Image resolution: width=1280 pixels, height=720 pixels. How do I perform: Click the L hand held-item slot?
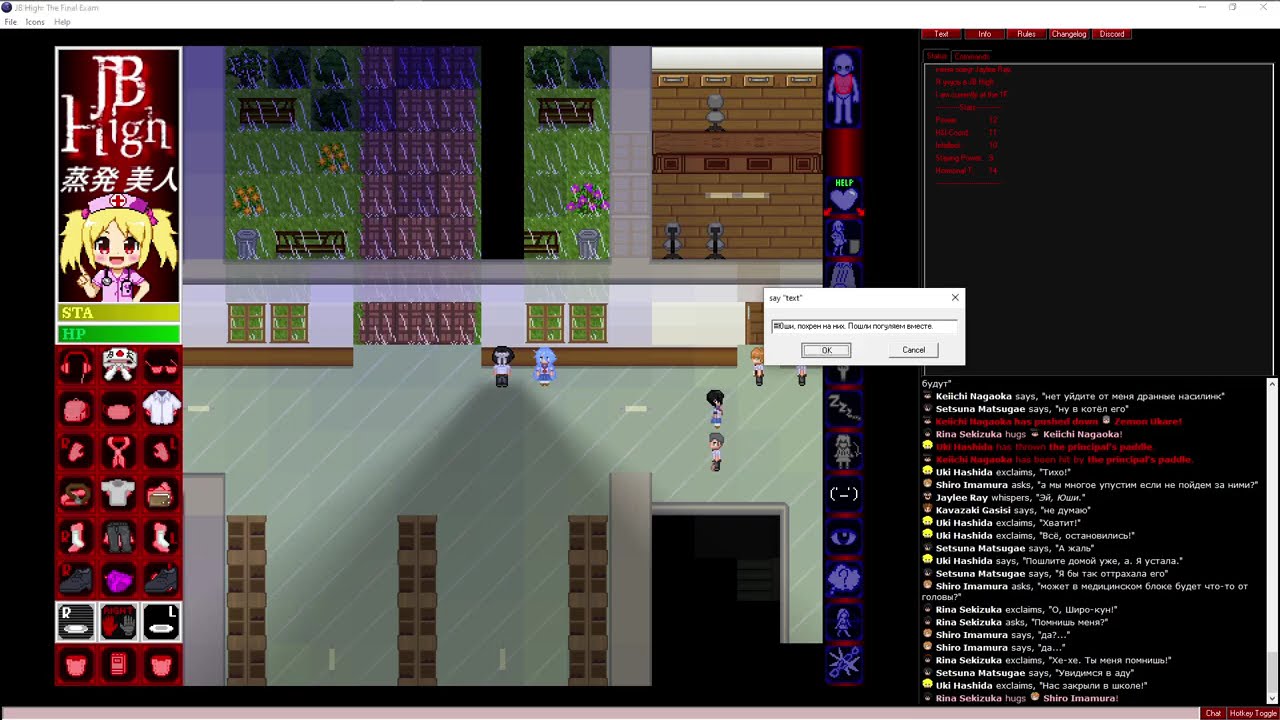click(x=161, y=622)
